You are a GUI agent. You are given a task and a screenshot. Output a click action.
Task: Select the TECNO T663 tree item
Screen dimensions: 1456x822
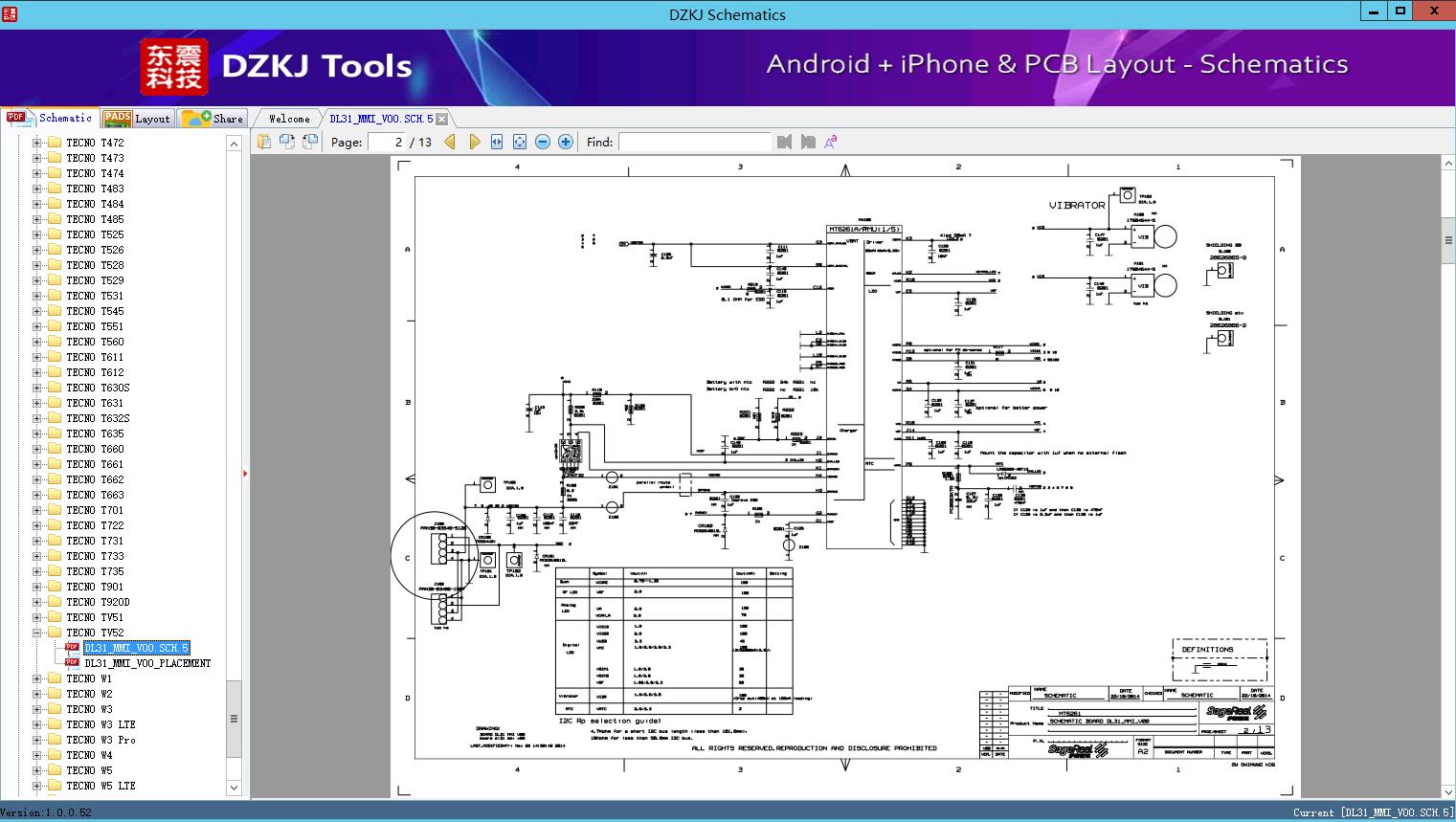tap(95, 495)
